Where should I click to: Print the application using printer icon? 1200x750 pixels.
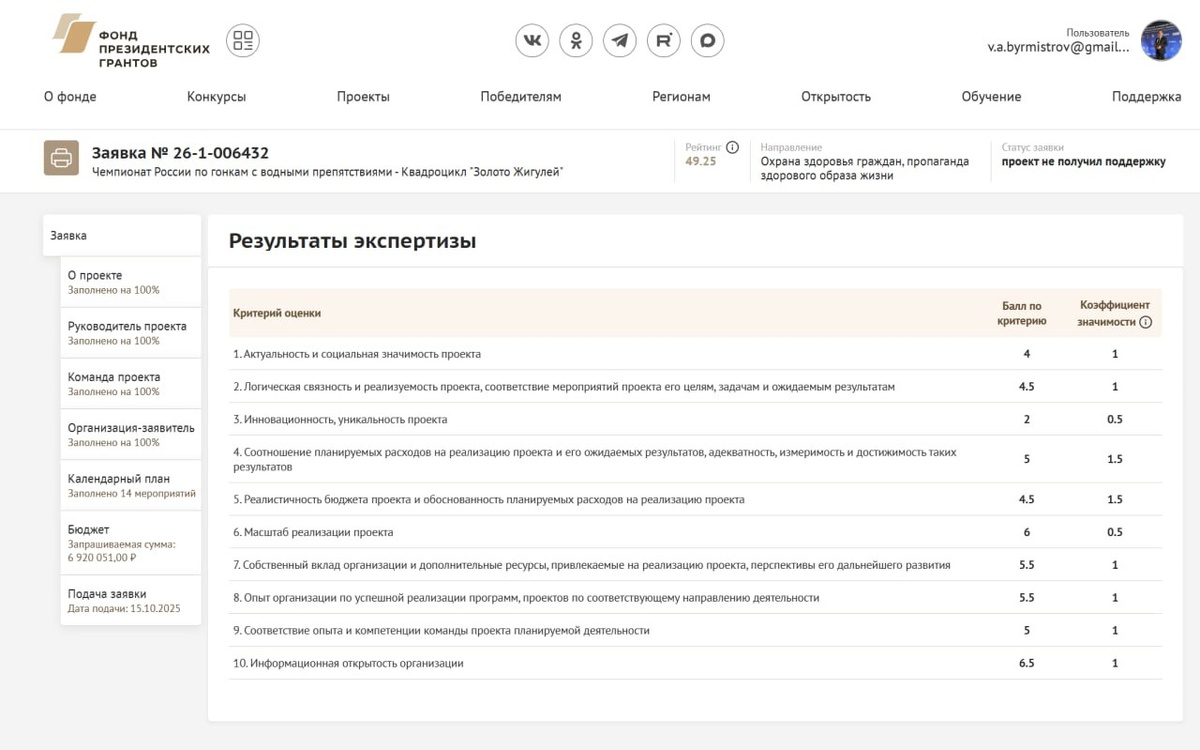61,158
